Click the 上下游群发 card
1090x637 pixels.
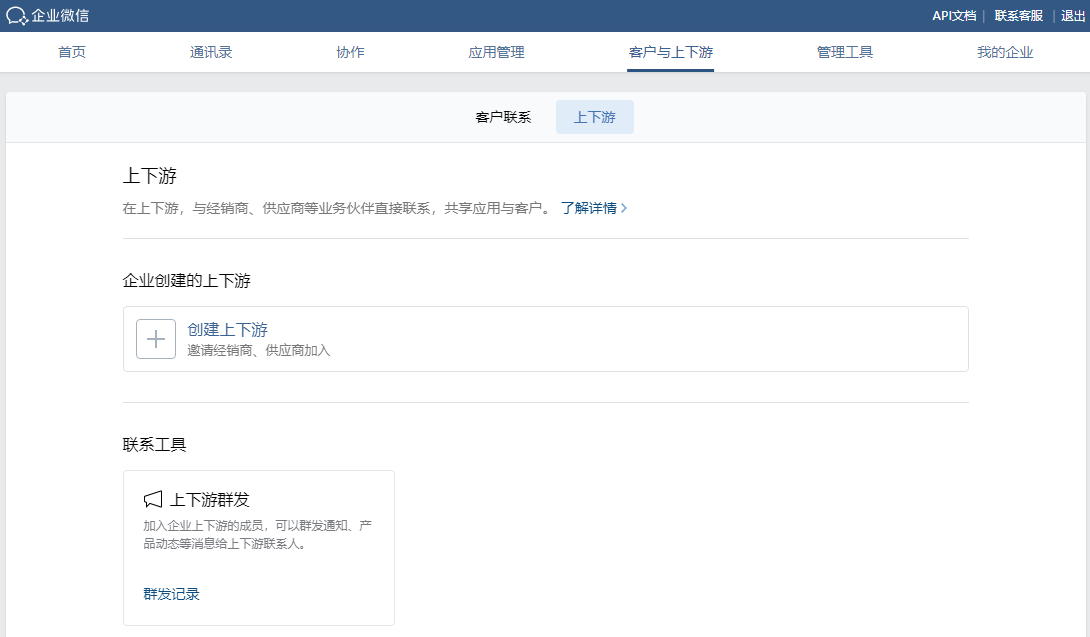(x=258, y=547)
